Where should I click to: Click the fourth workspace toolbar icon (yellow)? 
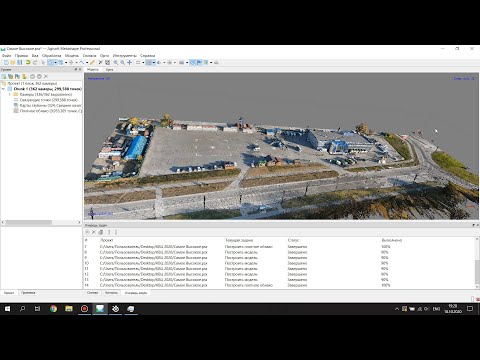[24, 76]
